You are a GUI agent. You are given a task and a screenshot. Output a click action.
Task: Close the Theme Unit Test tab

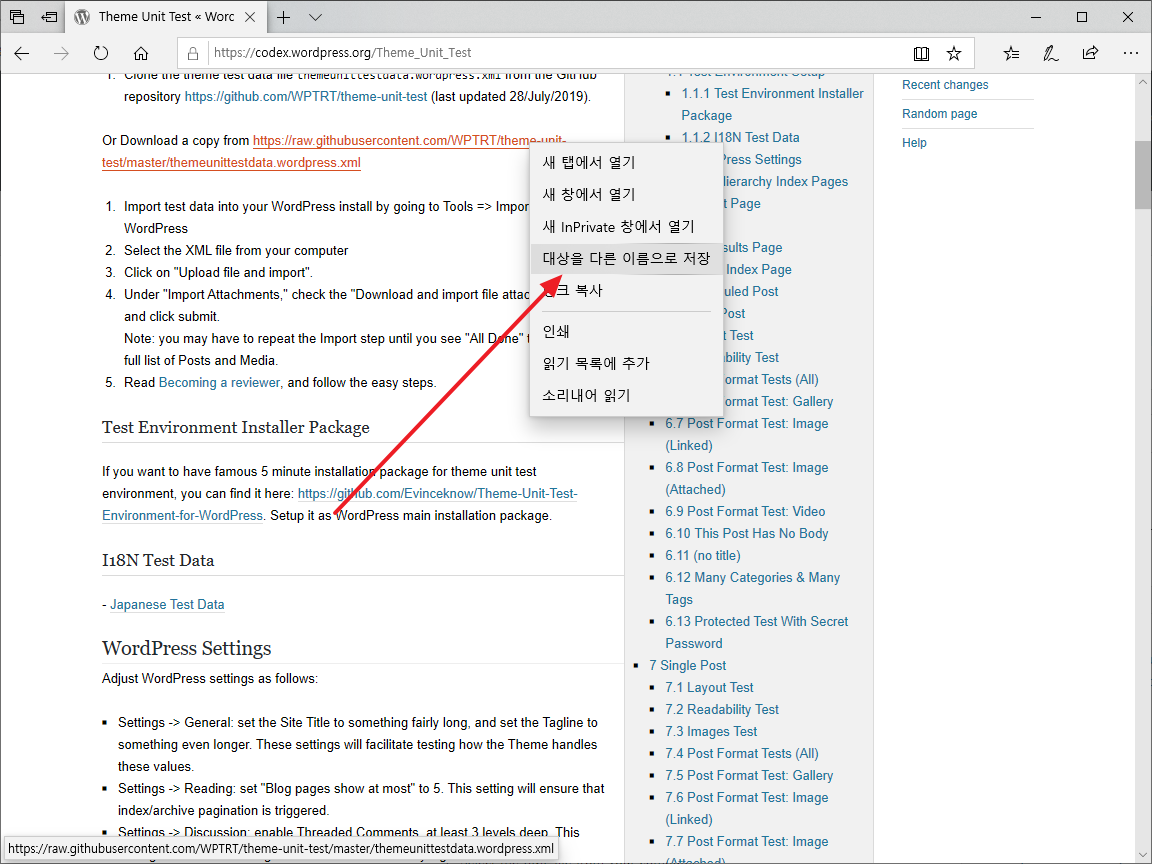pos(250,17)
